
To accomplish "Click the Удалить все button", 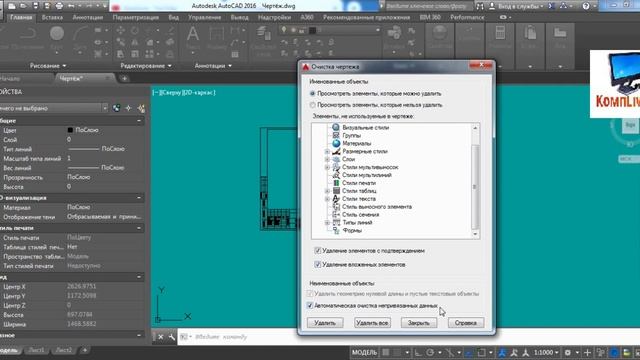I will tap(372, 322).
